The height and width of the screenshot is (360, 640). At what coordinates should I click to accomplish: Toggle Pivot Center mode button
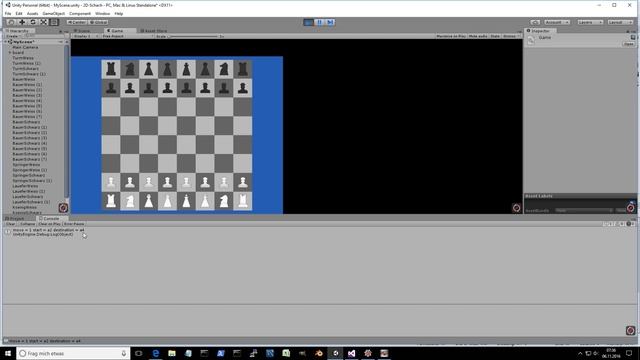click(x=77, y=22)
